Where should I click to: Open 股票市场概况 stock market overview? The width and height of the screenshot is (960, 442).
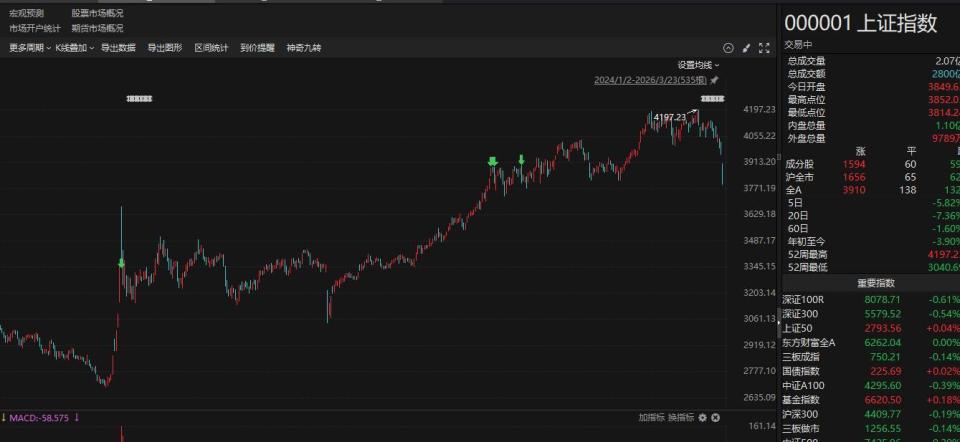97,13
